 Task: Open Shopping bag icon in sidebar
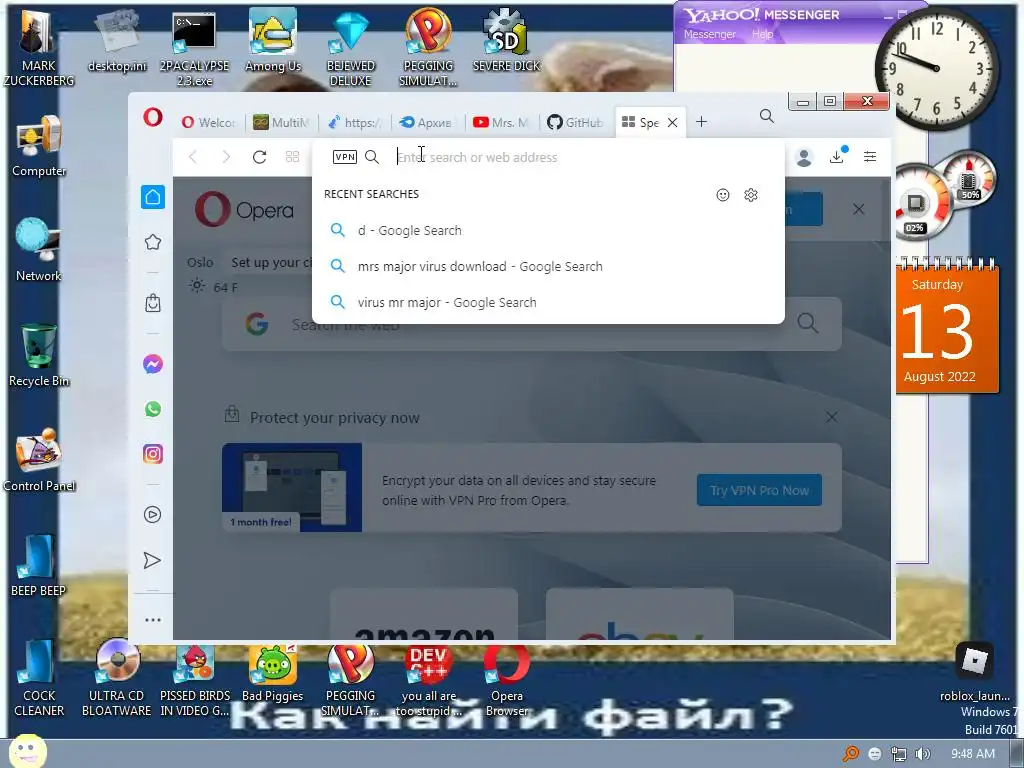tap(153, 303)
